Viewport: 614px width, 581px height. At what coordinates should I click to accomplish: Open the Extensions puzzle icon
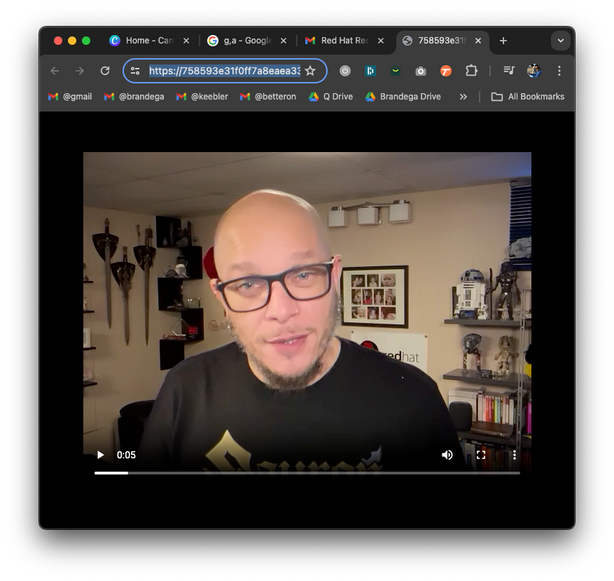tap(471, 71)
